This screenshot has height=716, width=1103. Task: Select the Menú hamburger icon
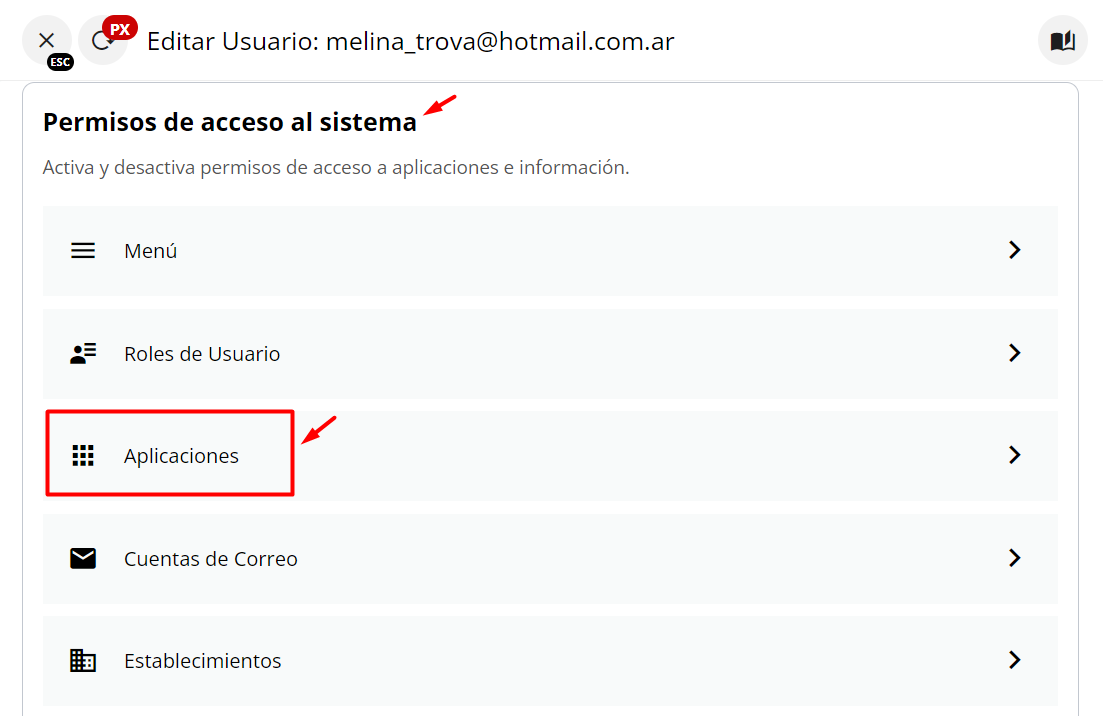pyautogui.click(x=83, y=250)
